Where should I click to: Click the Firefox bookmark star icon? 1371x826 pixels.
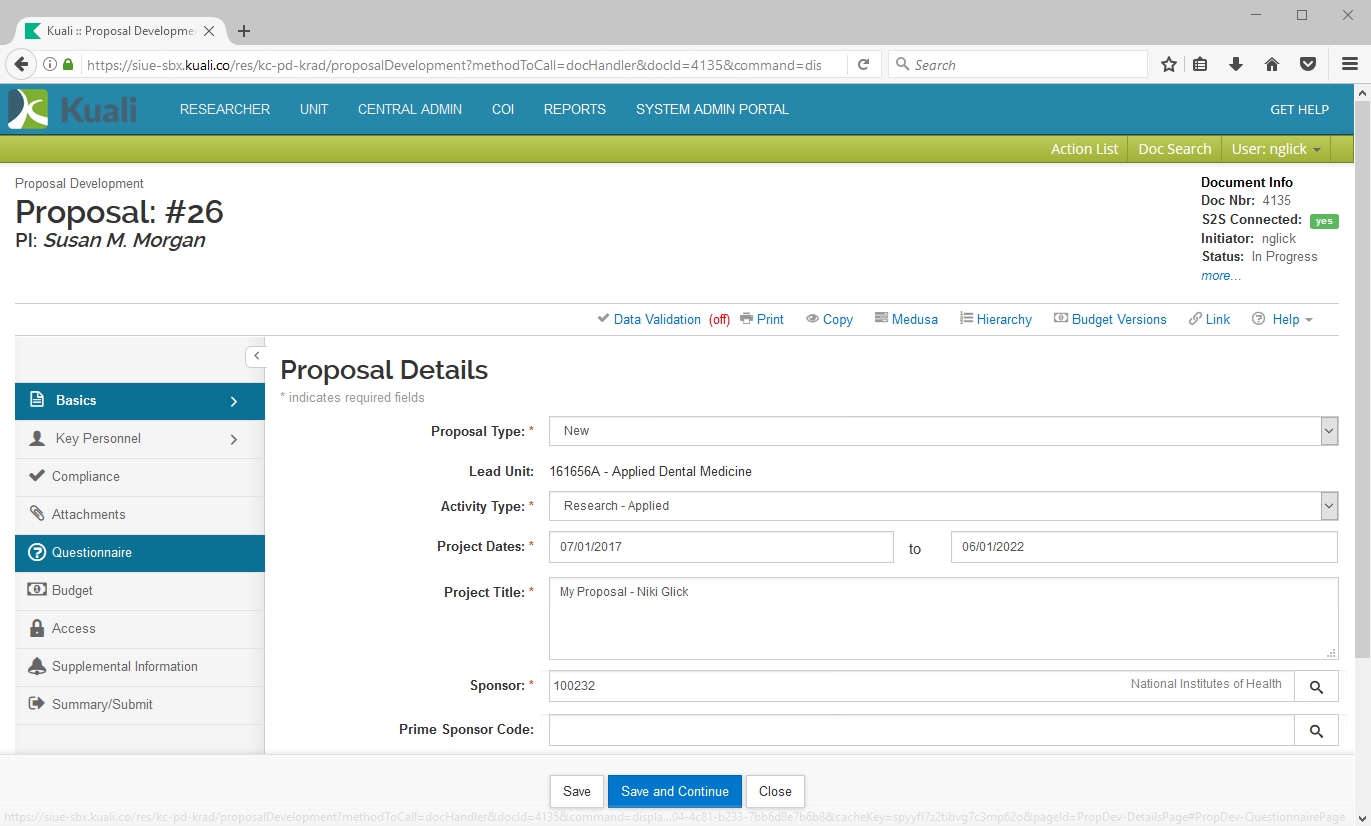(1168, 65)
